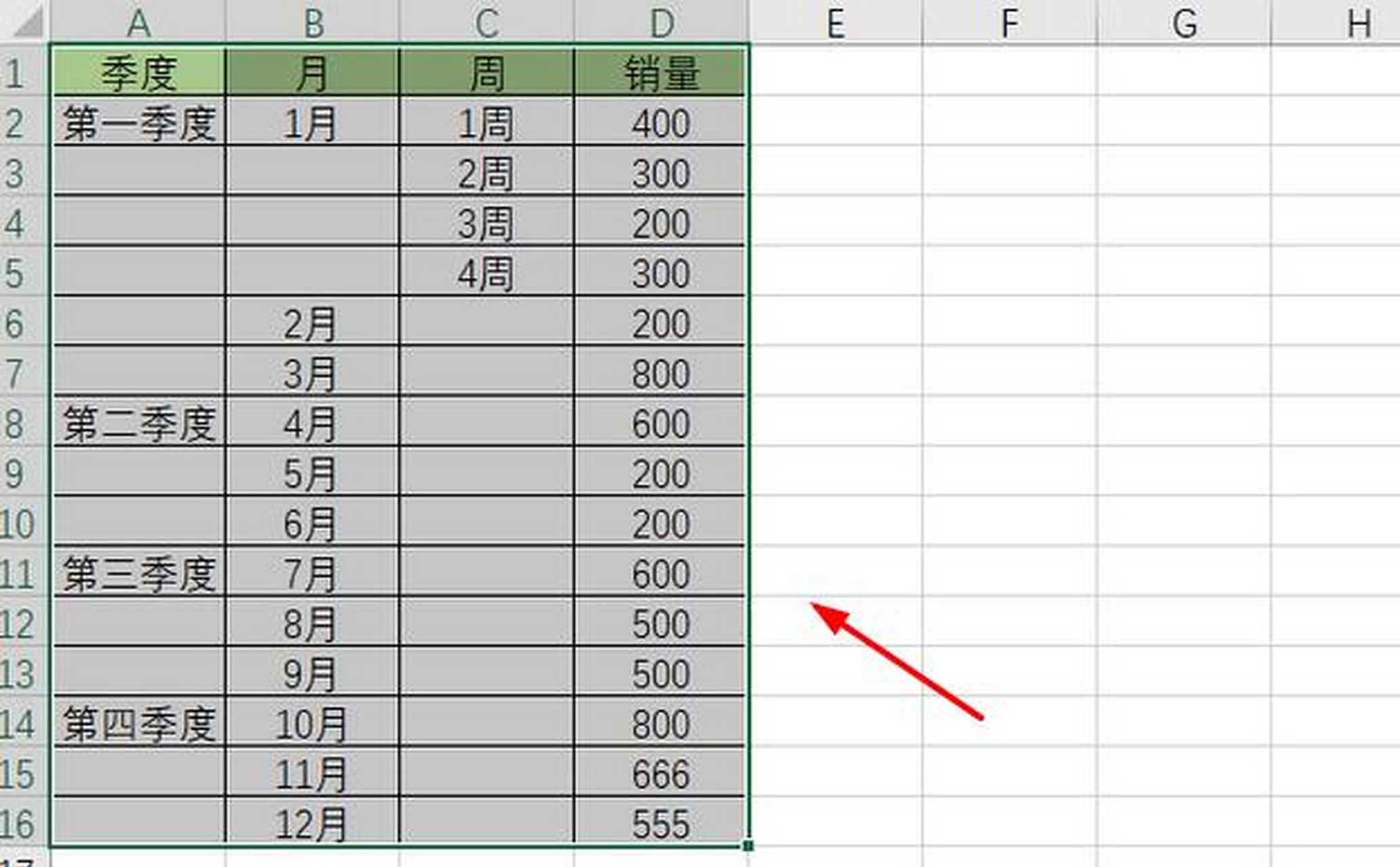Click the cell containing 4周

tap(488, 273)
